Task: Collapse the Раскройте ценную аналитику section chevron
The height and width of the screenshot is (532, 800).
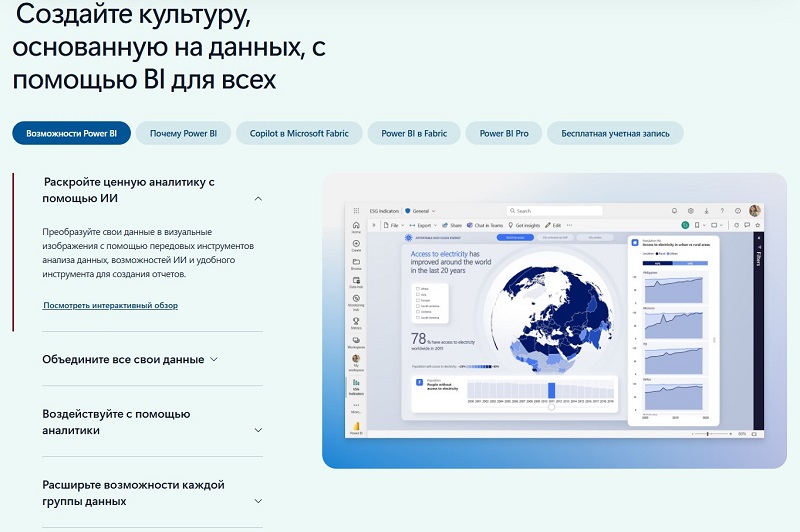Action: point(258,198)
